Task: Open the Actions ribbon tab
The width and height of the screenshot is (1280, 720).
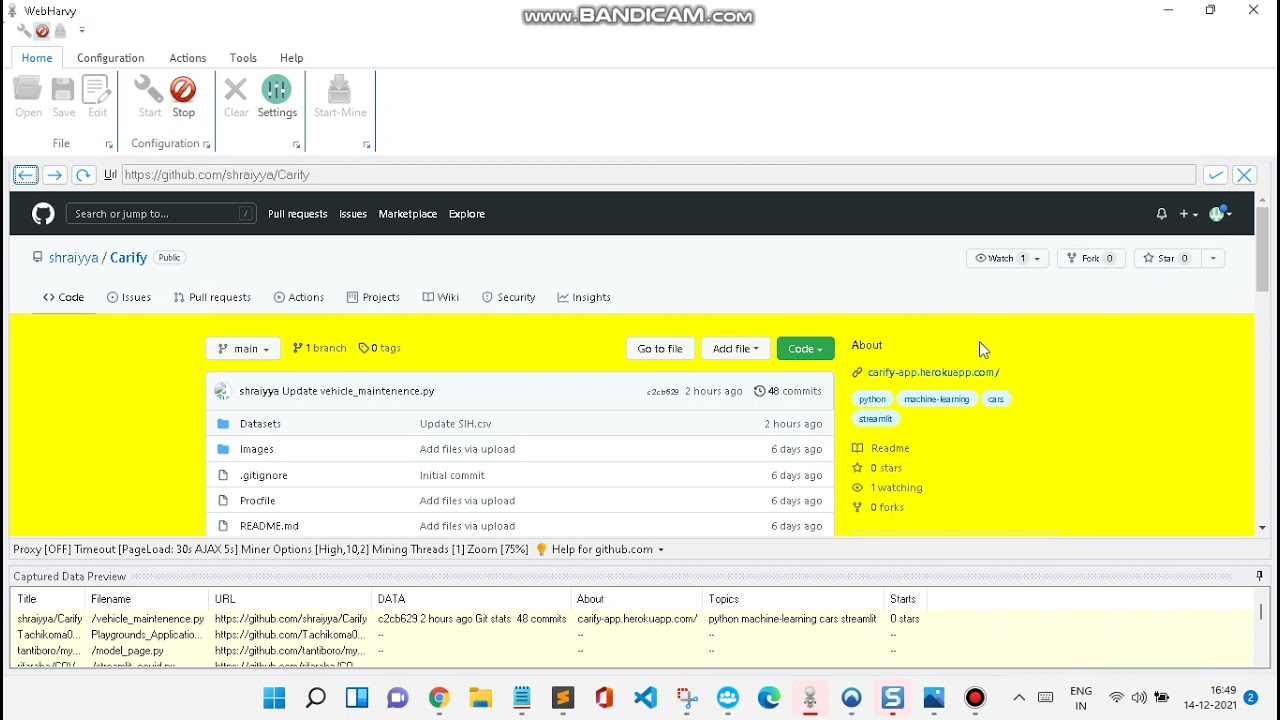Action: (188, 58)
